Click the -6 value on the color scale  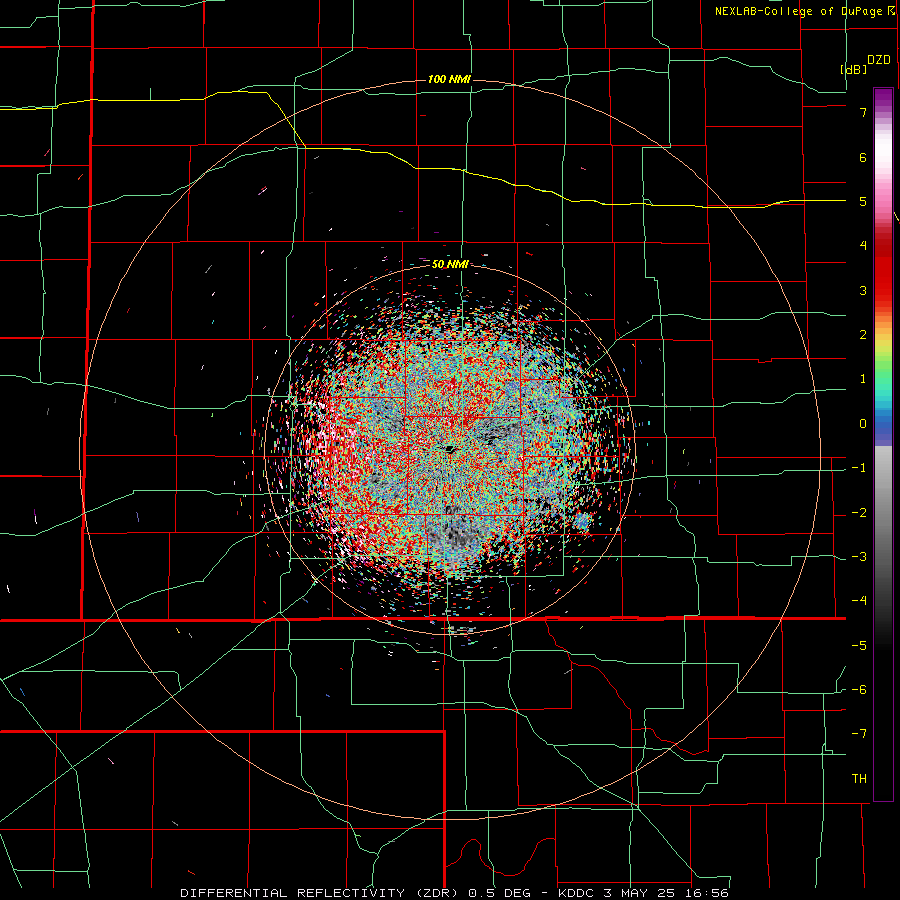859,690
